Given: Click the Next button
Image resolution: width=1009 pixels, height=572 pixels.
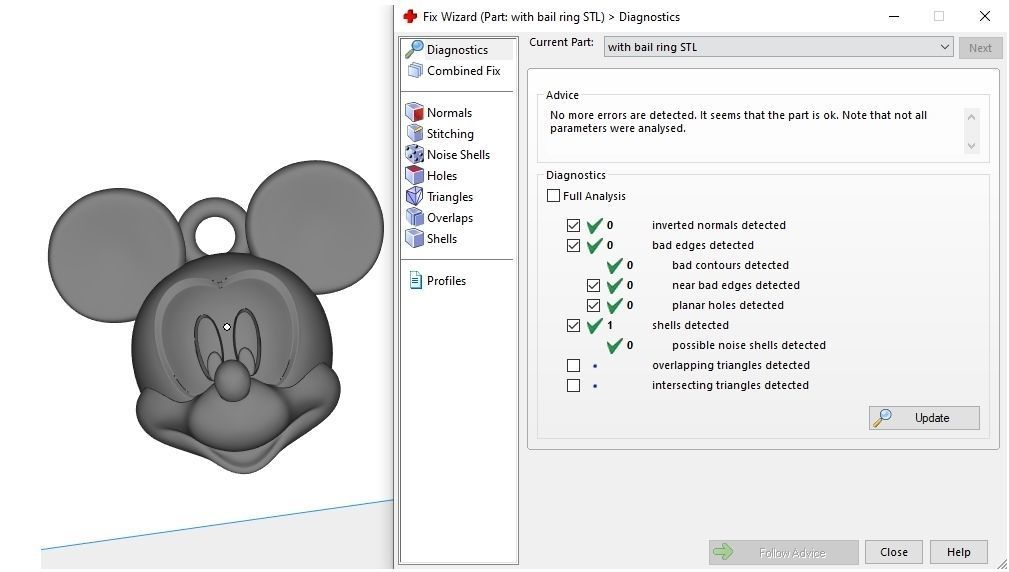Looking at the screenshot, I should pyautogui.click(x=980, y=48).
